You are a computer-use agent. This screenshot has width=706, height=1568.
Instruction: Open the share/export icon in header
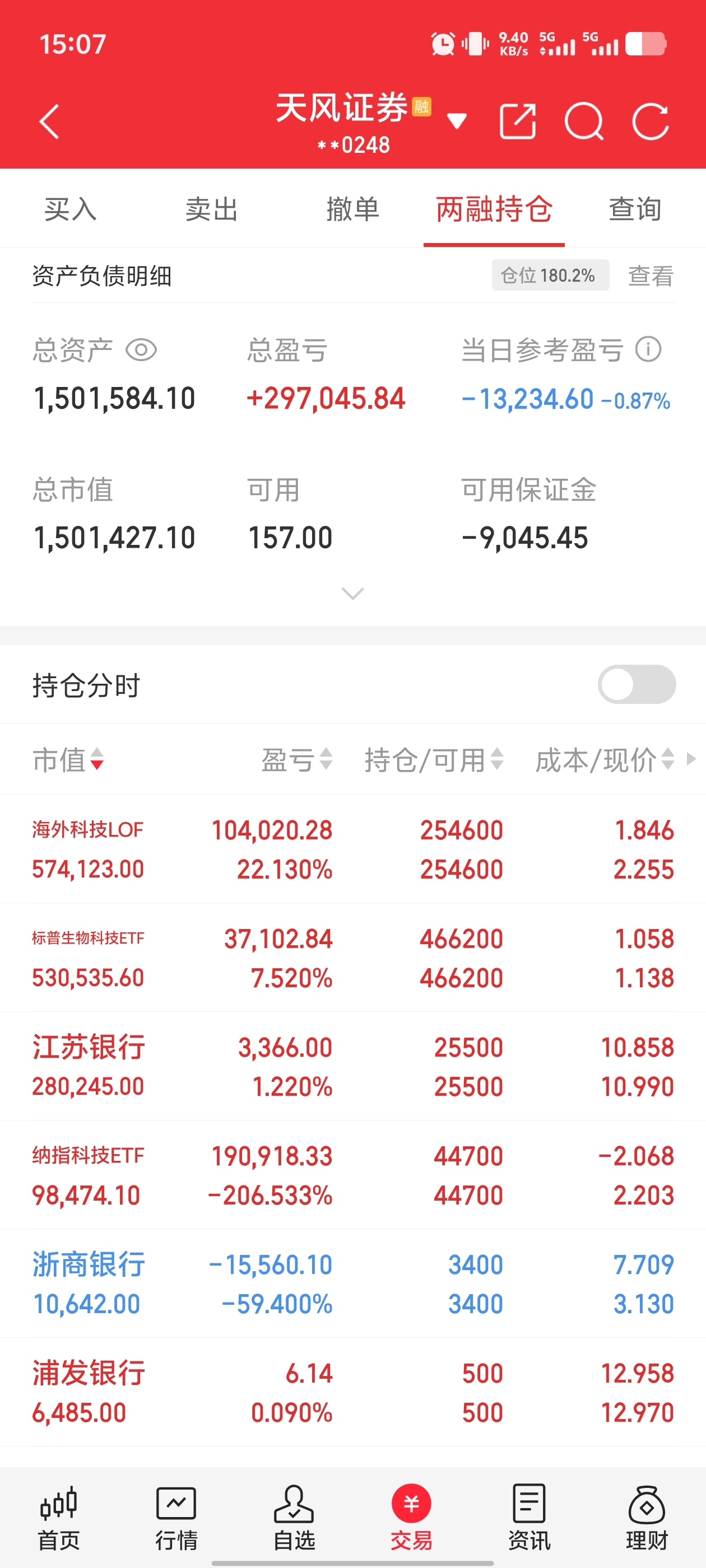pyautogui.click(x=517, y=122)
